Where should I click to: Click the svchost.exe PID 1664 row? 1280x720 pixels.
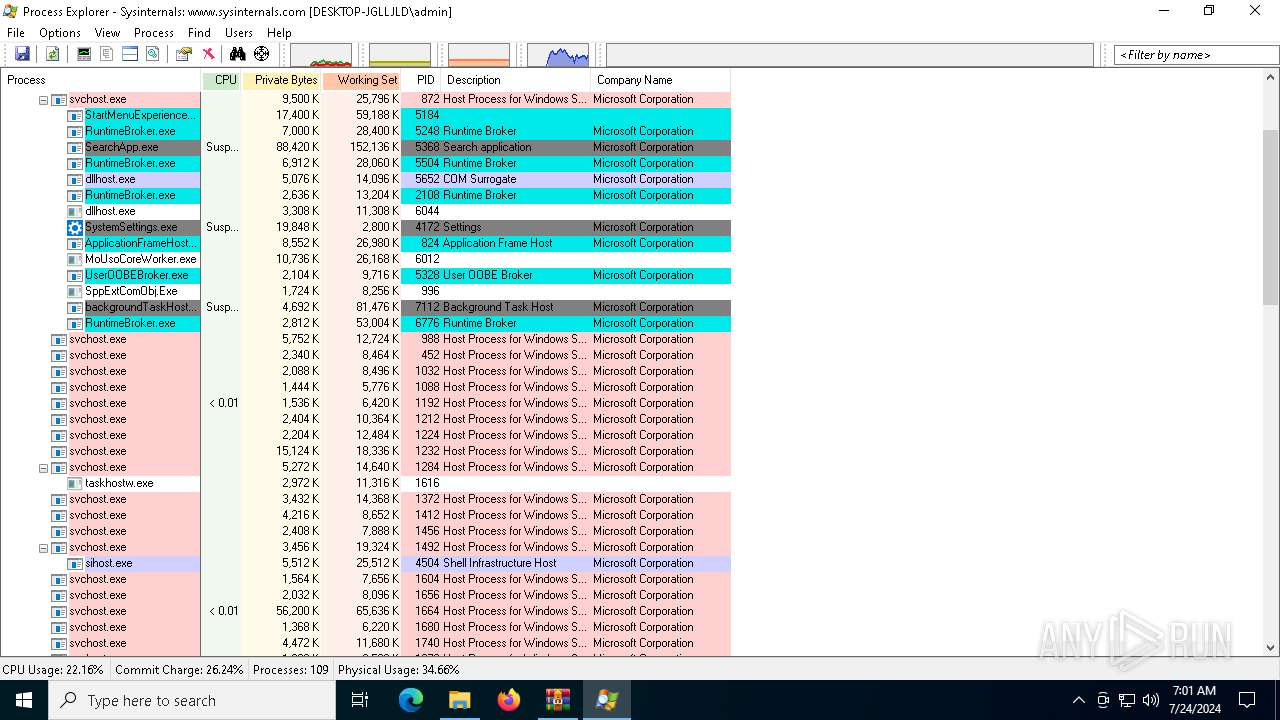pos(366,611)
